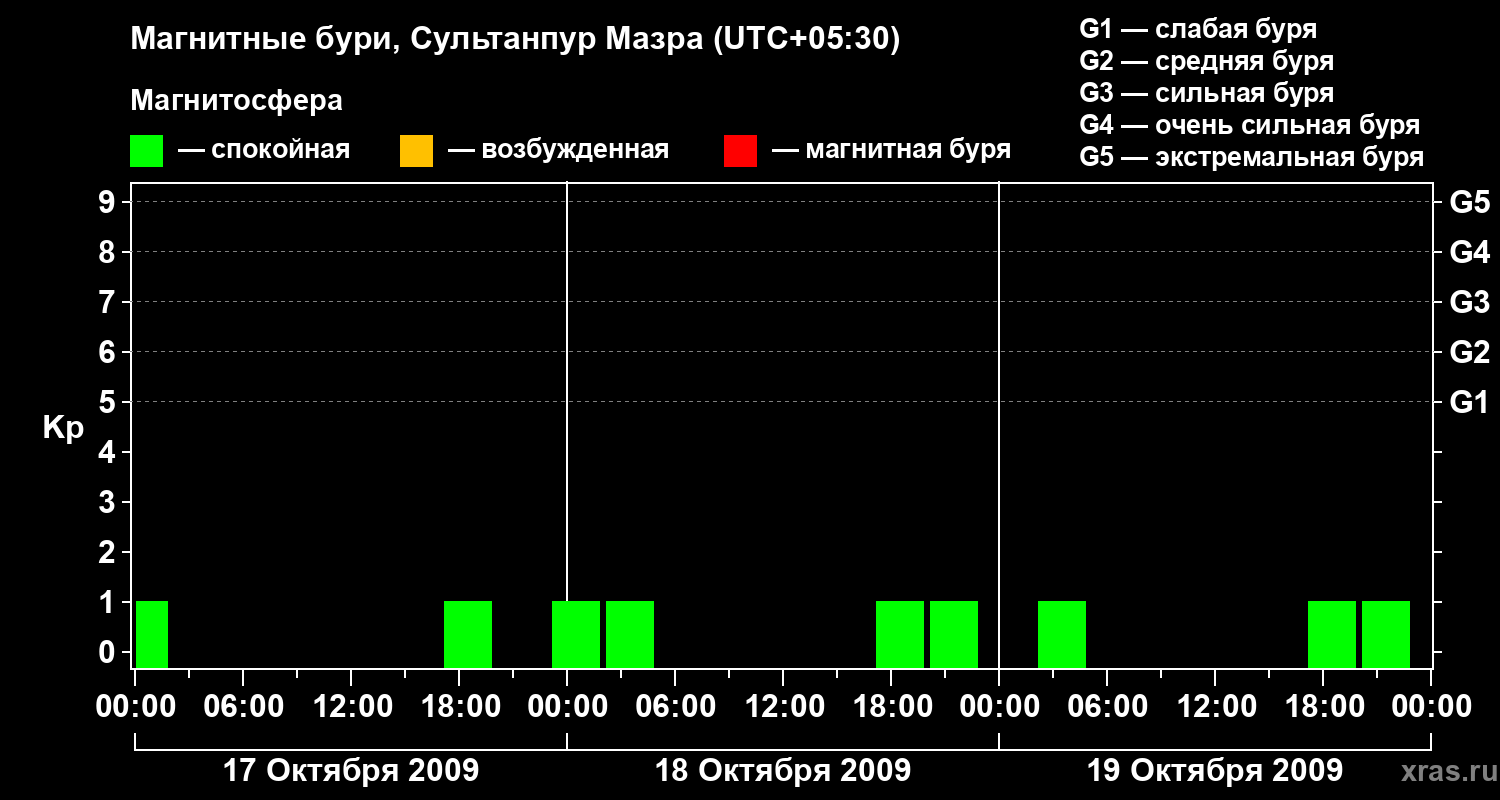Image resolution: width=1500 pixels, height=800 pixels.
Task: Click the first green bar on 17 October
Action: [x=152, y=634]
